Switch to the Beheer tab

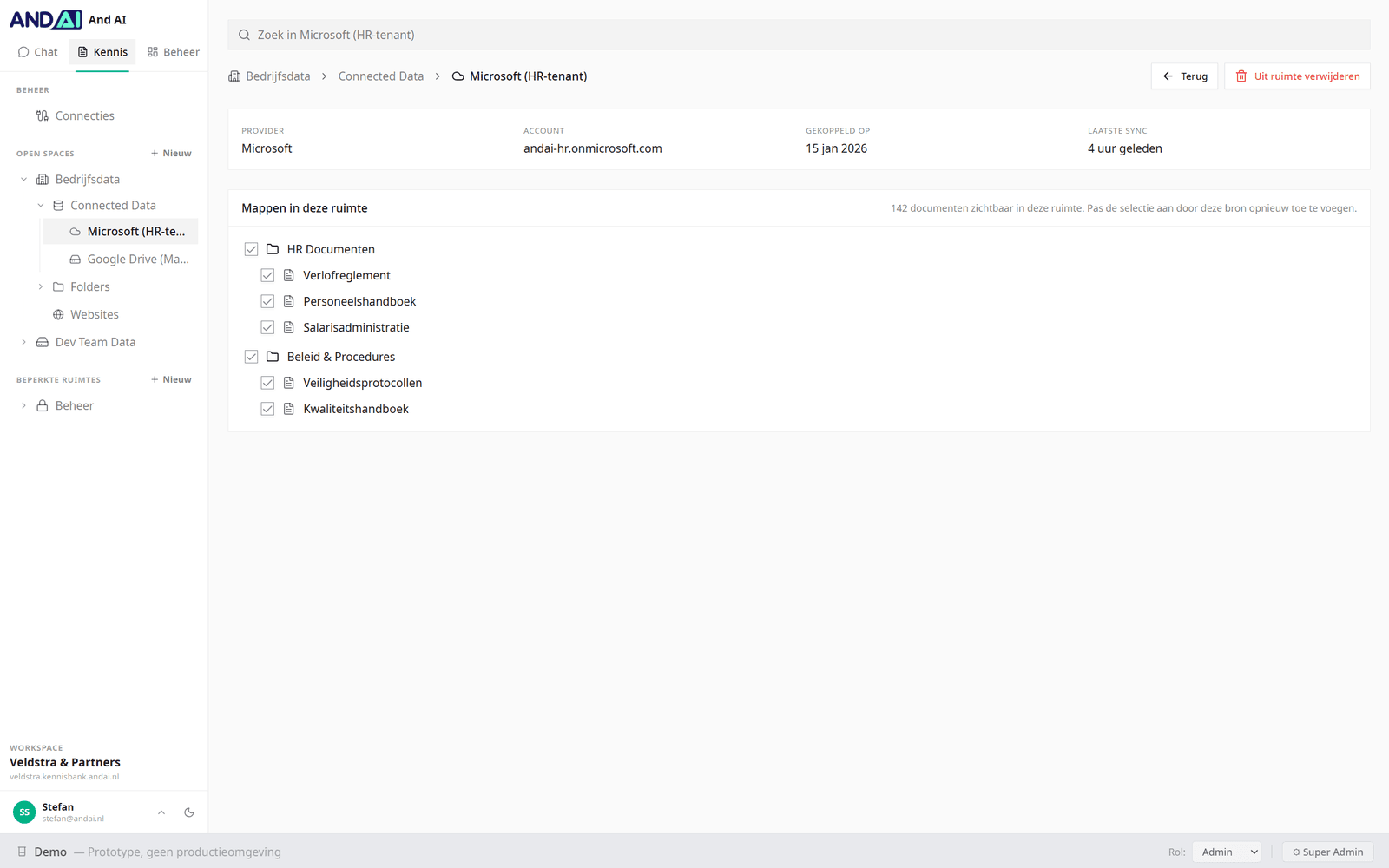point(174,52)
